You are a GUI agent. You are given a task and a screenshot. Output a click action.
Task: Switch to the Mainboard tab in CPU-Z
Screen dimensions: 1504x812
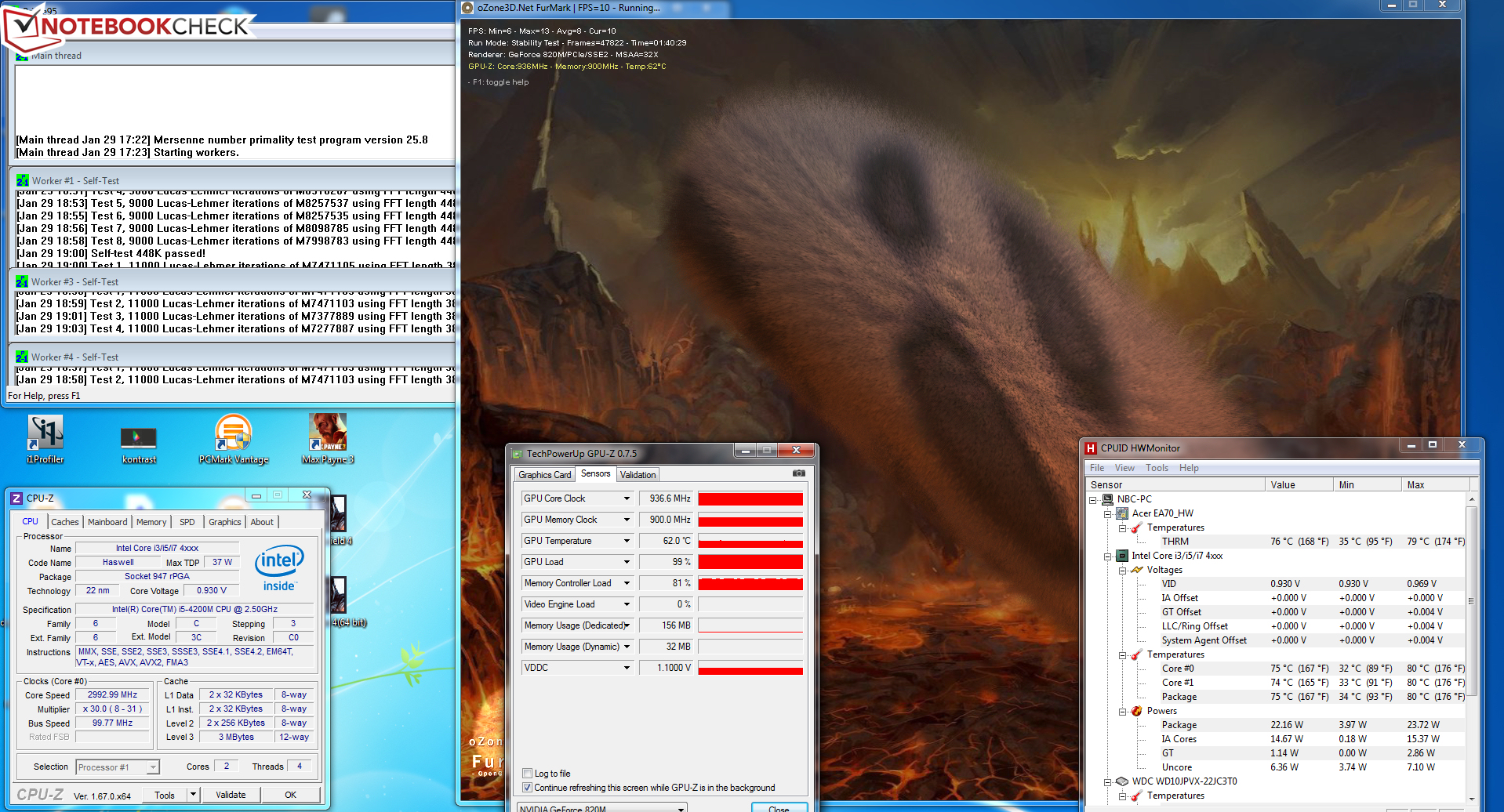[107, 522]
